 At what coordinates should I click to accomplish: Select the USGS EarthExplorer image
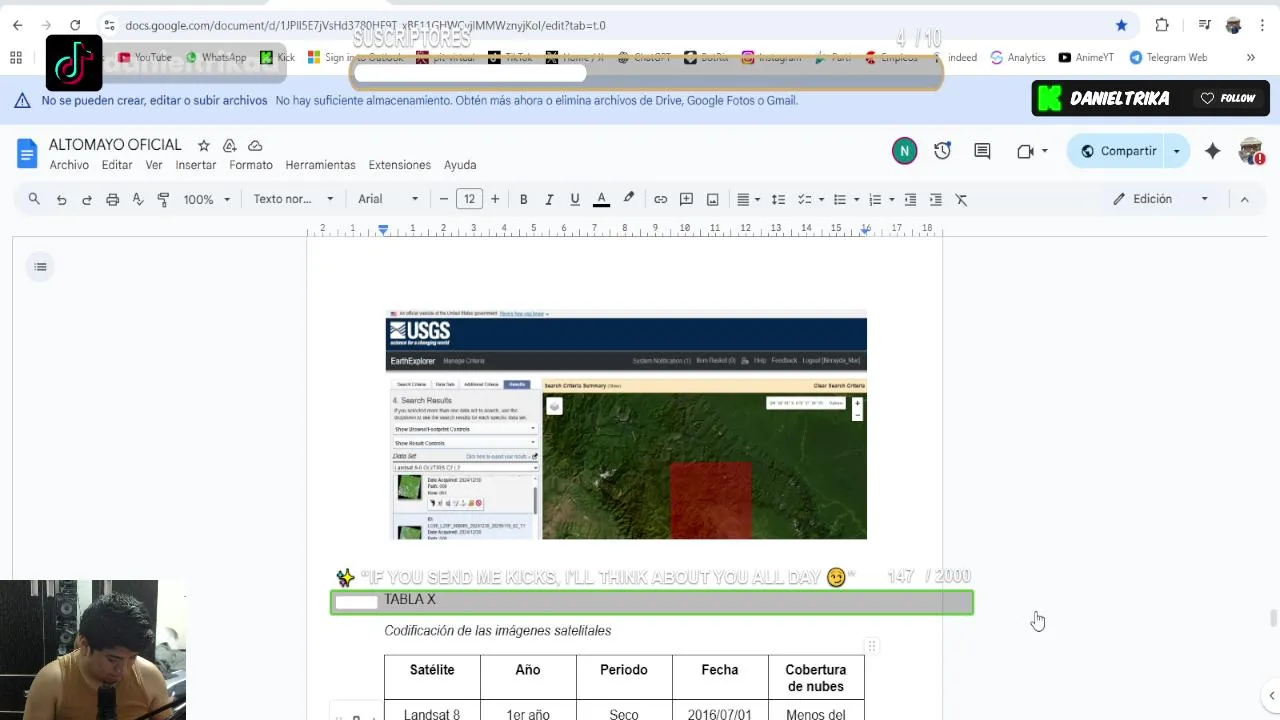point(626,425)
